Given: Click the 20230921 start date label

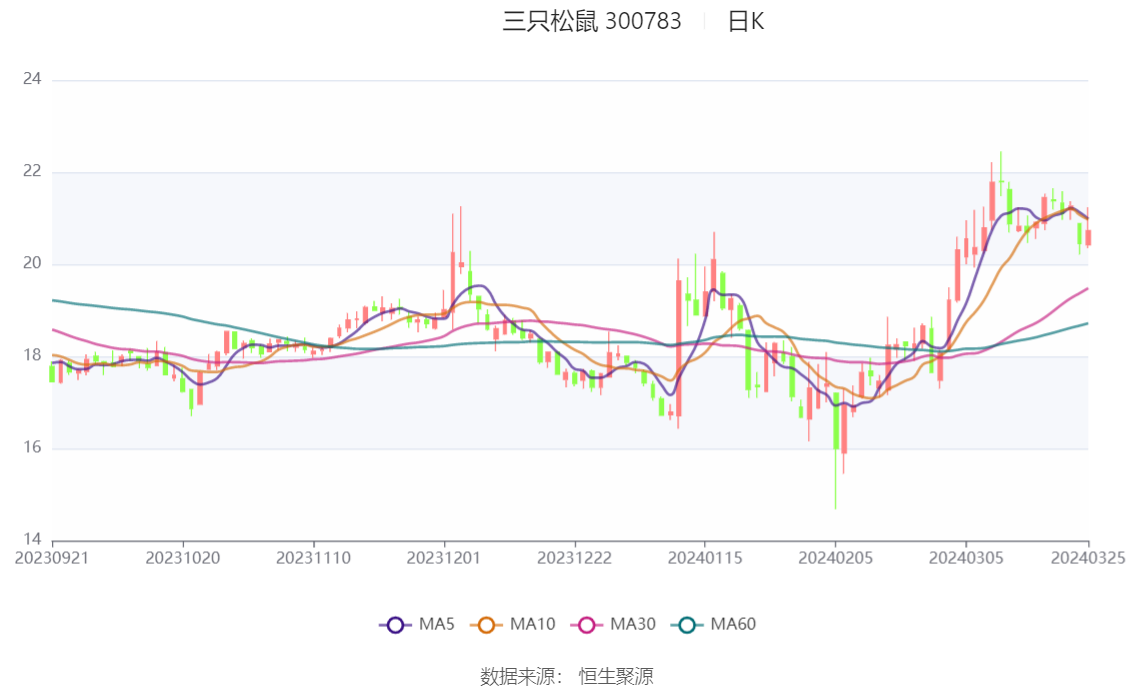Looking at the screenshot, I should coord(52,558).
